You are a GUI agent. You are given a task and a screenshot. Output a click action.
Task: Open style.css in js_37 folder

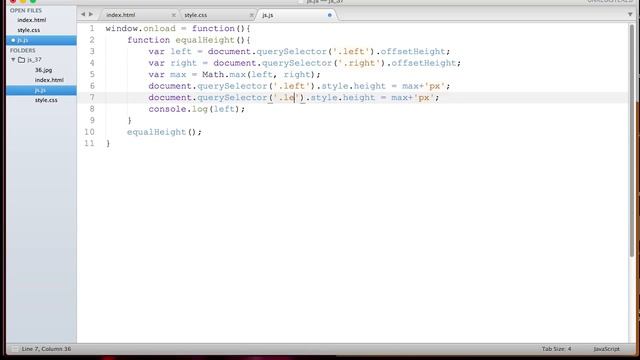pyautogui.click(x=46, y=100)
